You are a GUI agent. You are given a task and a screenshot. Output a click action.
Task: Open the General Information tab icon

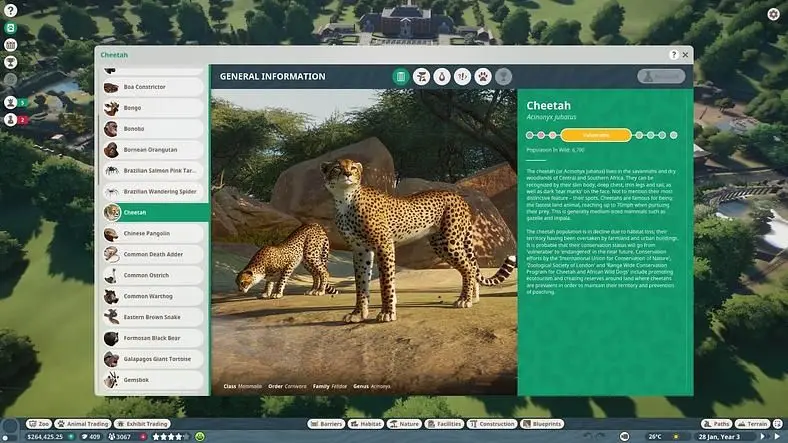401,77
